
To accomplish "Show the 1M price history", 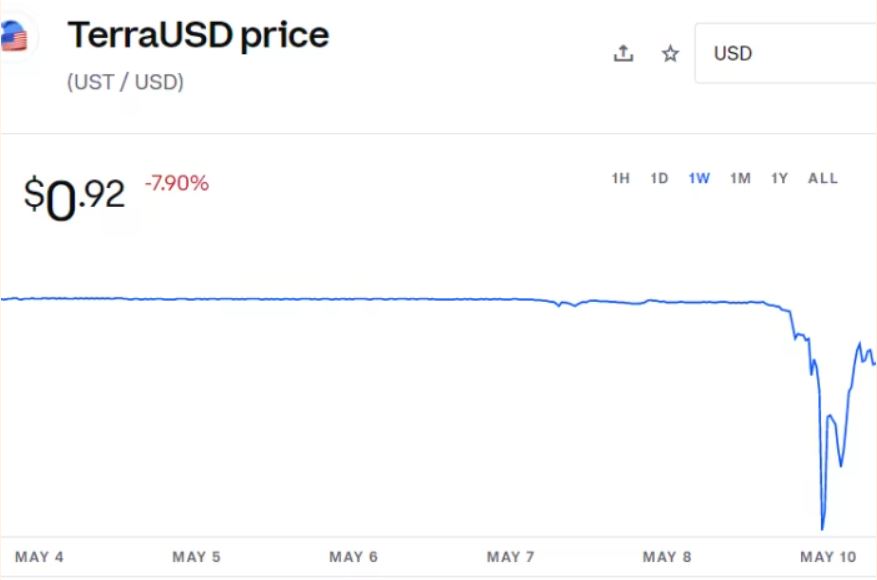I will pos(740,179).
